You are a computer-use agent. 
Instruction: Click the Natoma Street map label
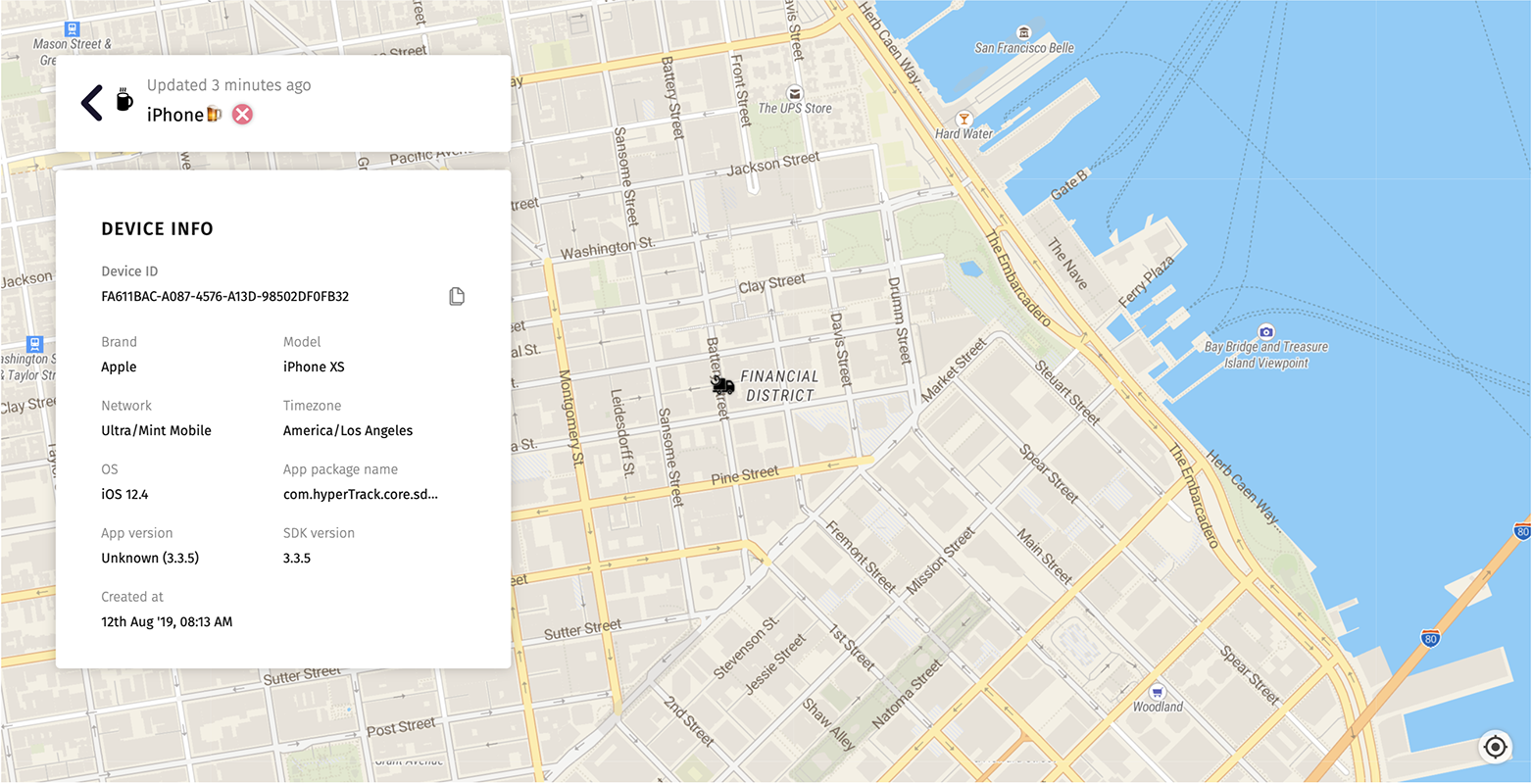click(x=909, y=693)
